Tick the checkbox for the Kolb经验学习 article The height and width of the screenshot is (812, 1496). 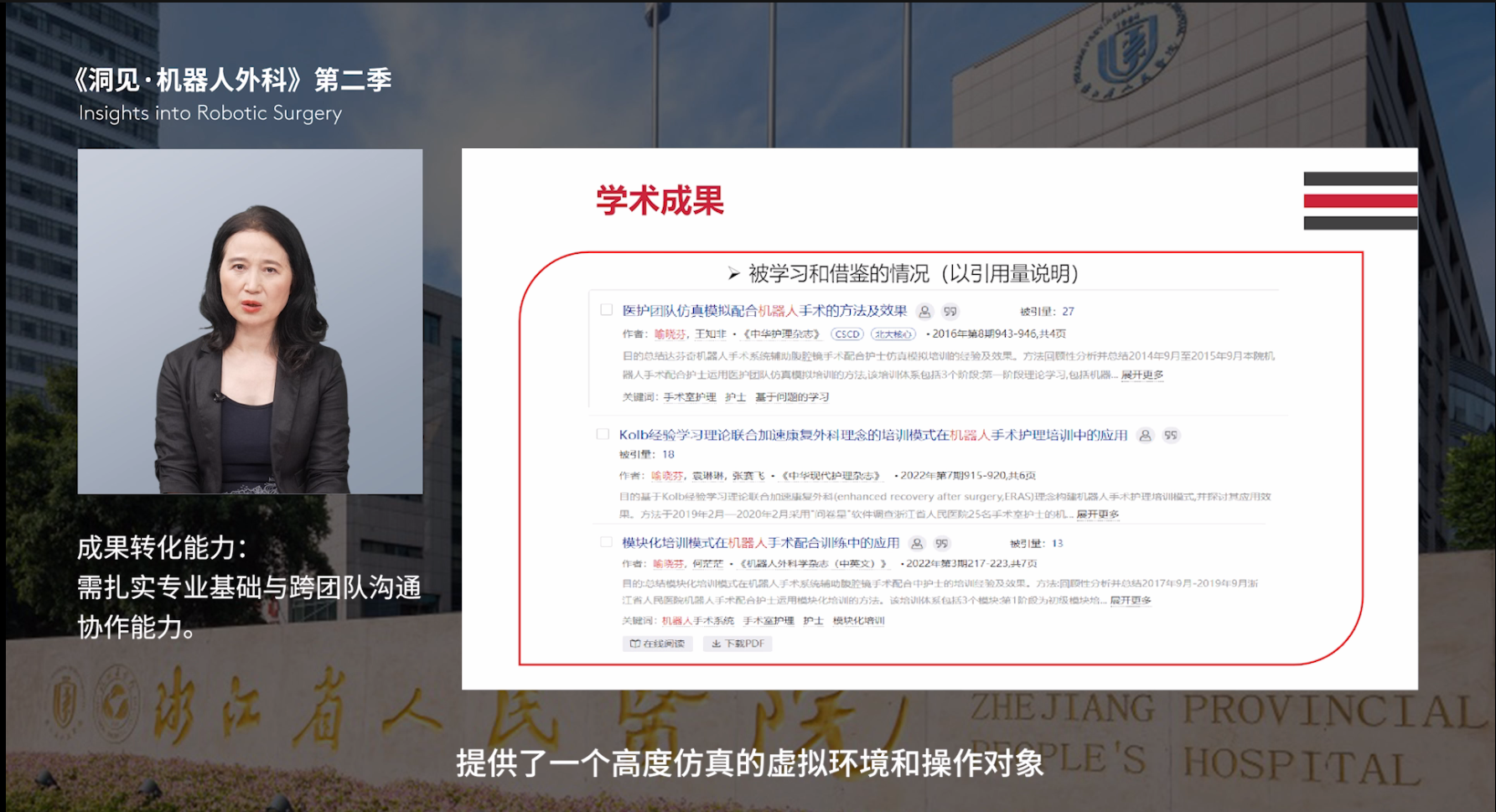[x=603, y=434]
